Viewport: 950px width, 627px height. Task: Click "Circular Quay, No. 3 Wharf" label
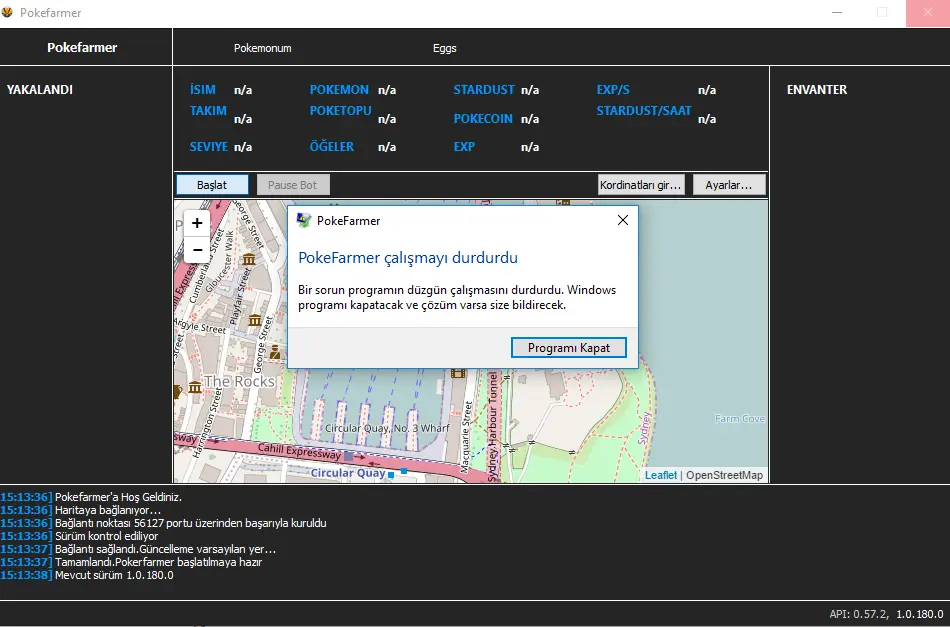[x=387, y=428]
